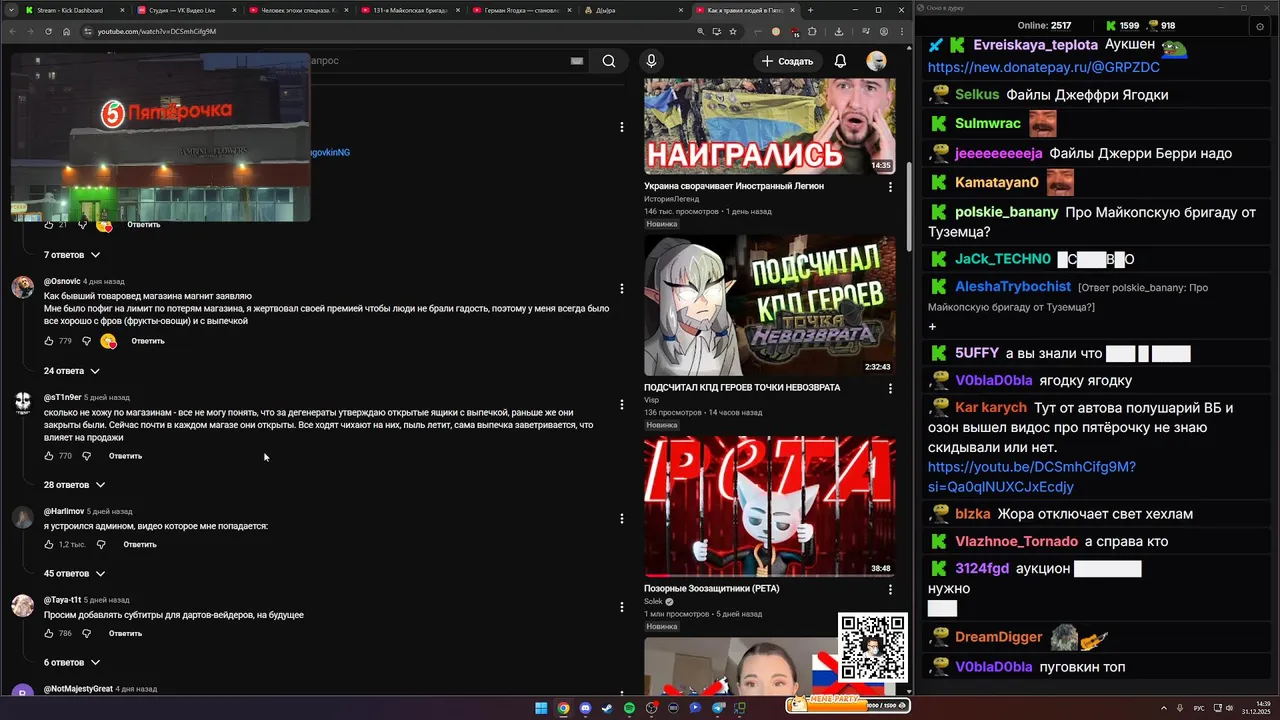Open options menu for @sT1n9er comment
This screenshot has height=720, width=1280.
click(622, 404)
